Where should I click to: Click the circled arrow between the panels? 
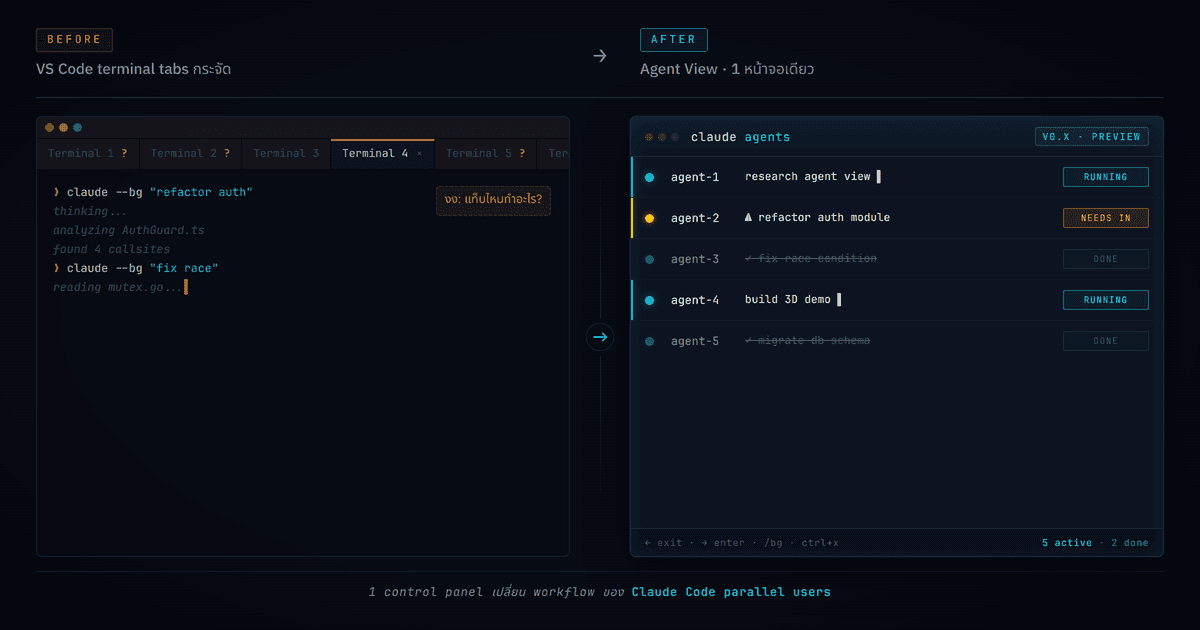point(600,337)
